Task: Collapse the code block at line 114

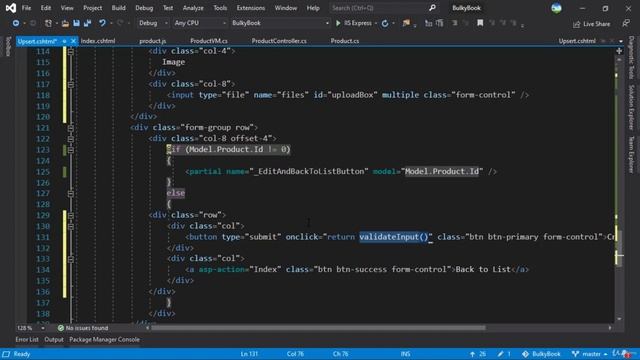Action: click(71, 51)
